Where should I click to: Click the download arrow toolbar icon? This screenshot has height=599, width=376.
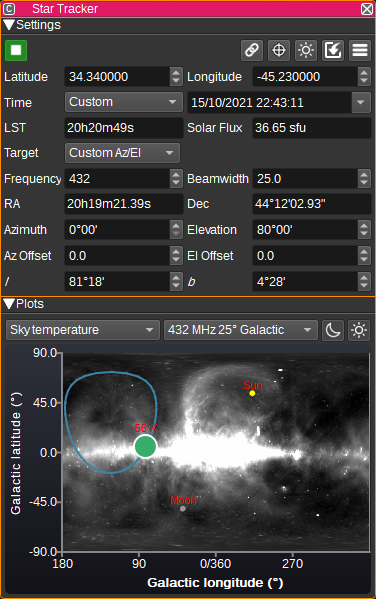click(333, 50)
